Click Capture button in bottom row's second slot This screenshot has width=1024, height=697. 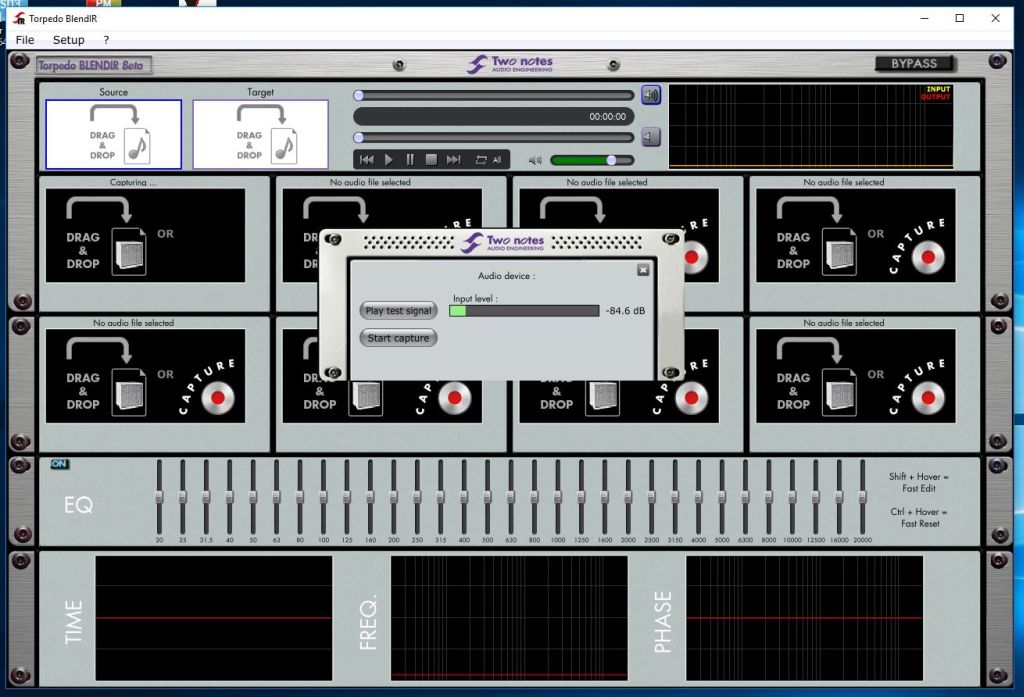pyautogui.click(x=455, y=398)
